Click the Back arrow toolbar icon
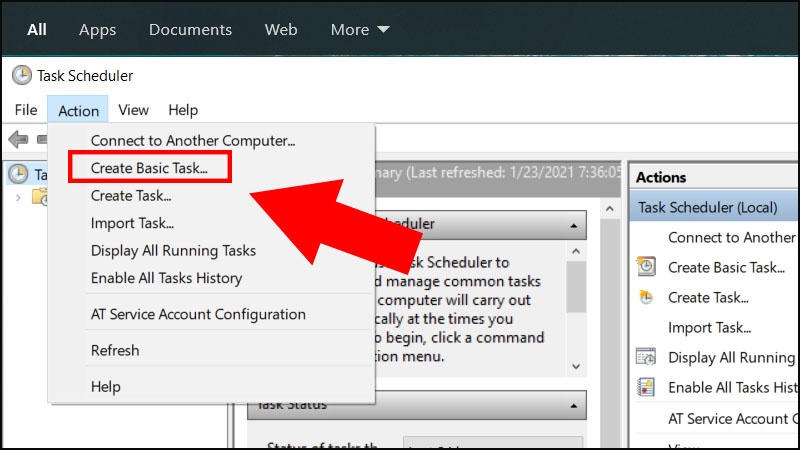Image resolution: width=800 pixels, height=450 pixels. [18, 139]
